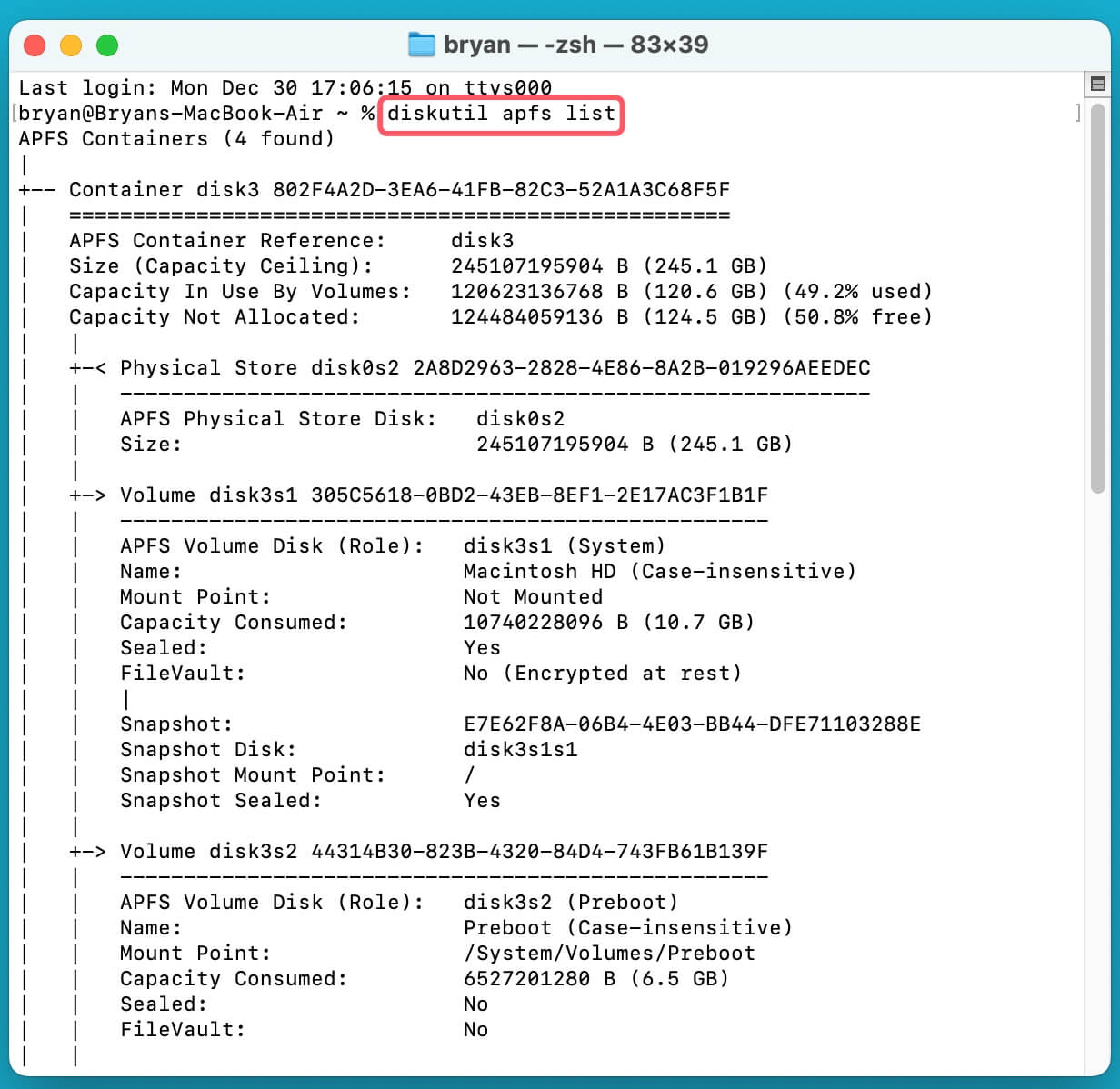Screen dimensions: 1120x1089
Task: Click the red close traffic light button
Action: point(35,44)
